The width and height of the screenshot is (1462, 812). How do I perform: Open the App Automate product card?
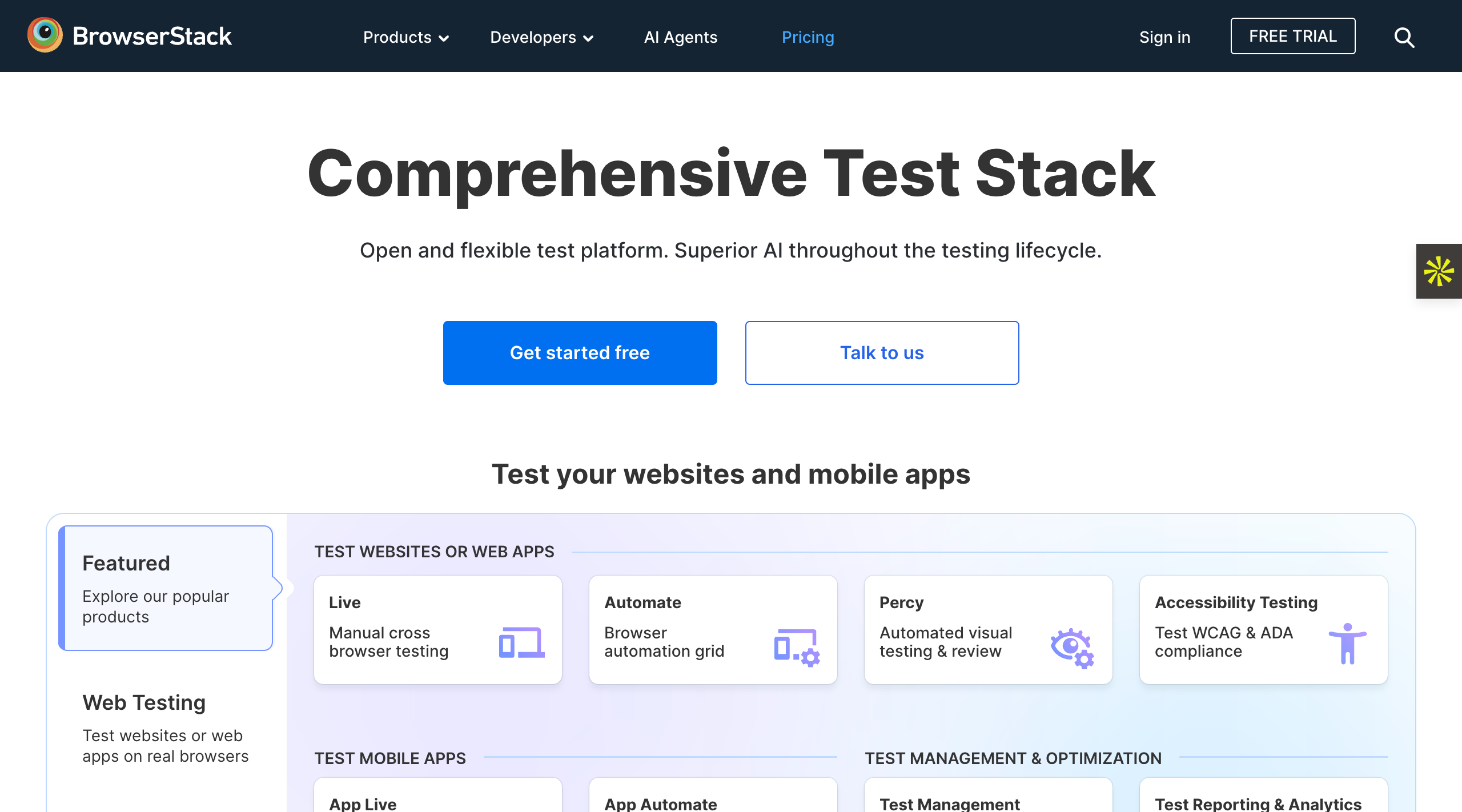[713, 799]
